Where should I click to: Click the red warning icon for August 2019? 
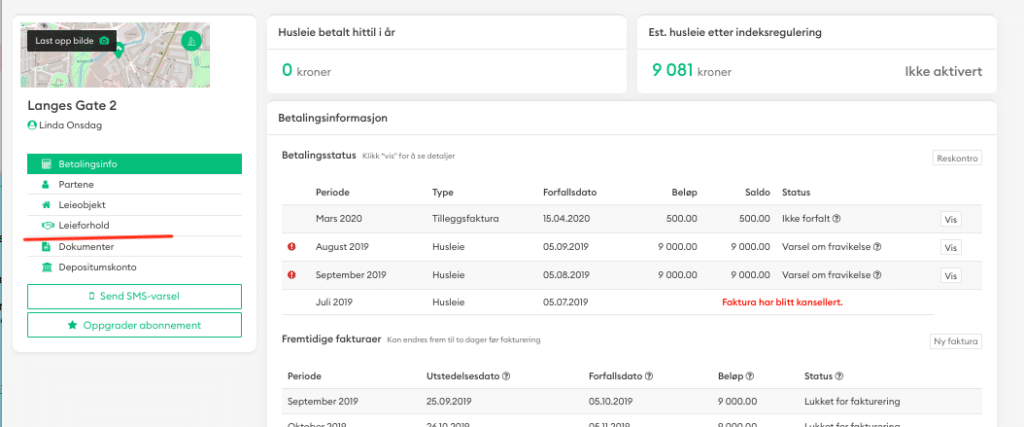(x=292, y=248)
